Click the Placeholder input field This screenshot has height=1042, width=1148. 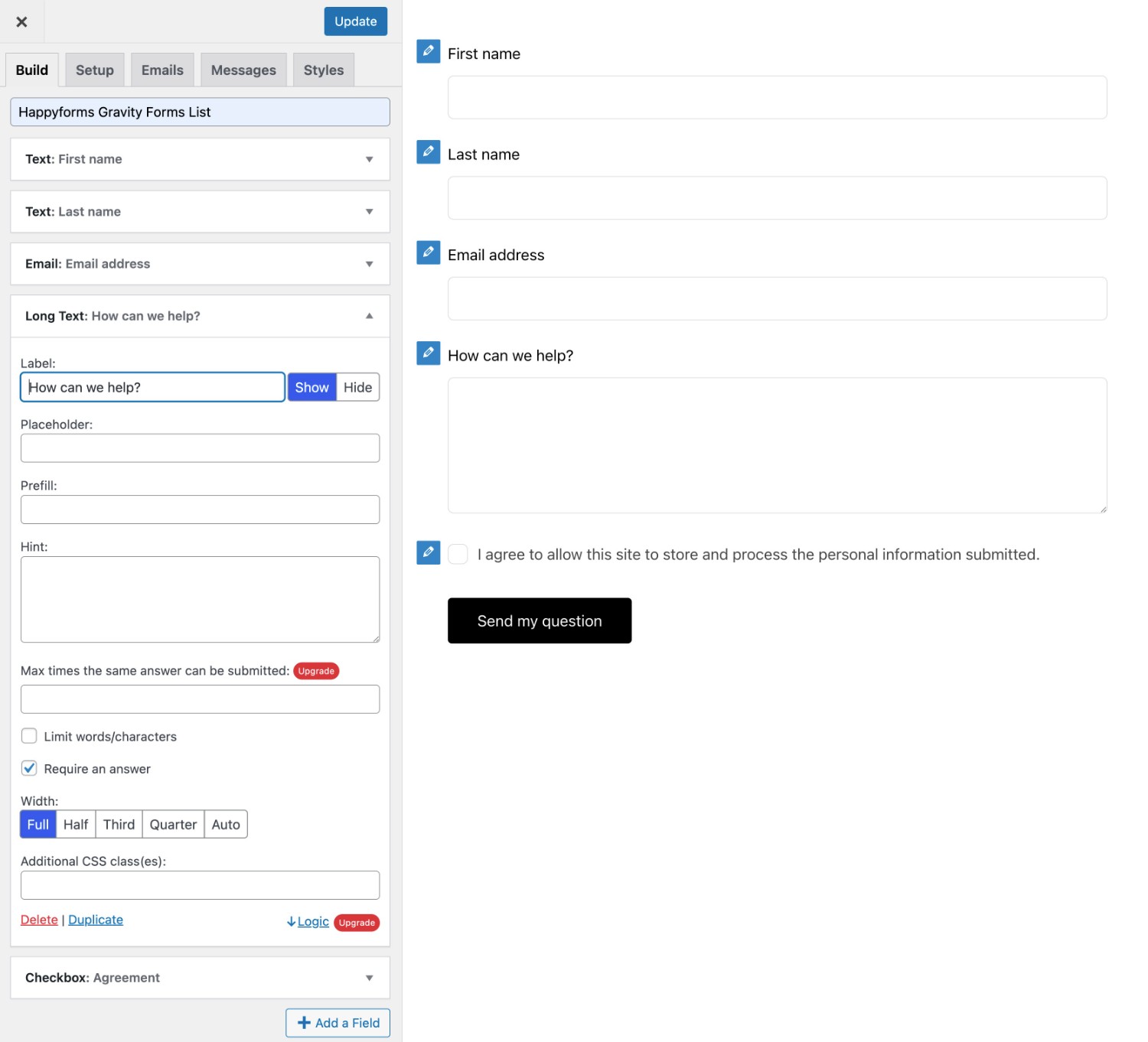coord(200,448)
